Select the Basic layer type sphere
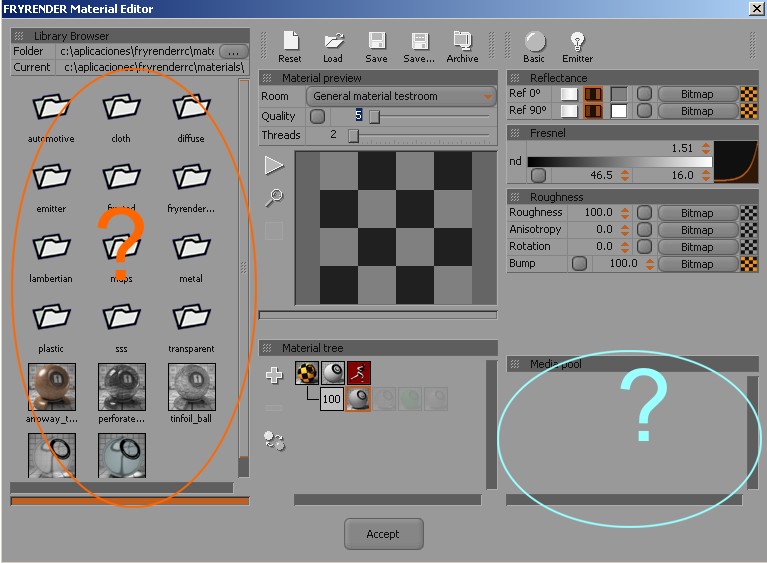The height and width of the screenshot is (563, 767). tap(535, 42)
